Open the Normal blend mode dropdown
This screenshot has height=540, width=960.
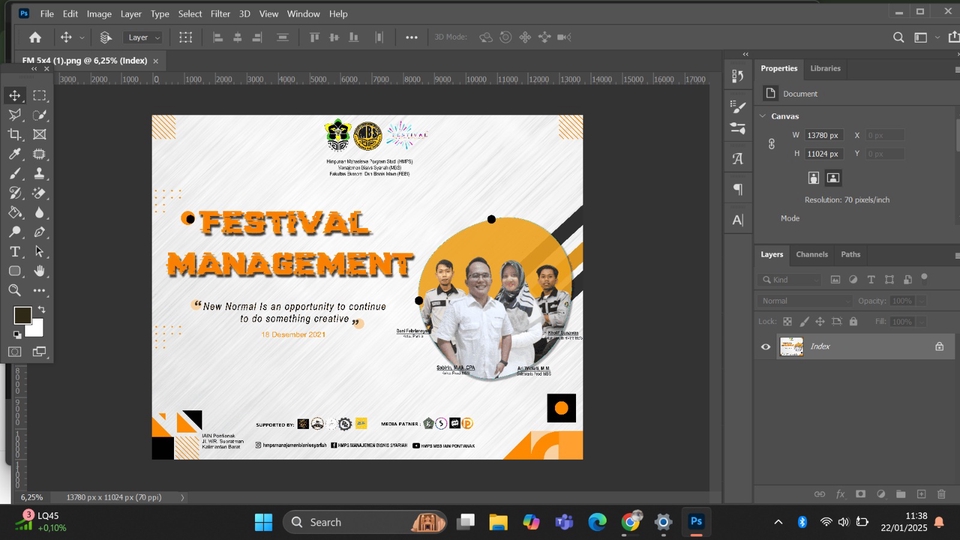coord(805,300)
